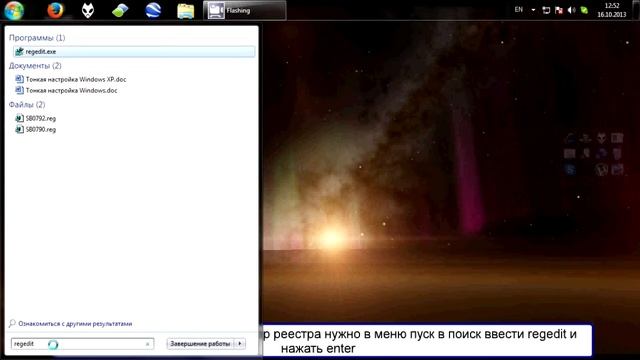Click the 580790.reg file icon
Viewport: 640px width, 360px height.
(x=19, y=129)
